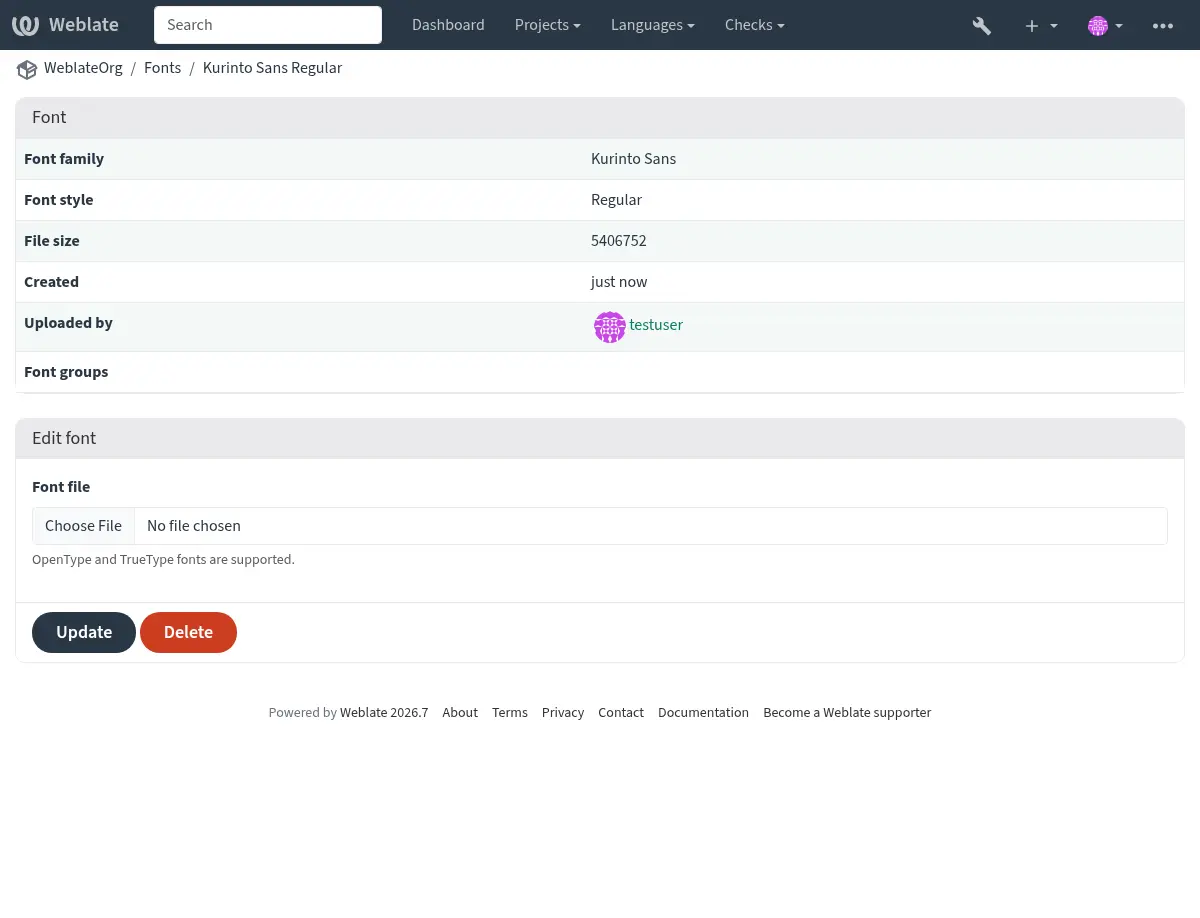
Task: Click the Update button
Action: pyautogui.click(x=84, y=632)
